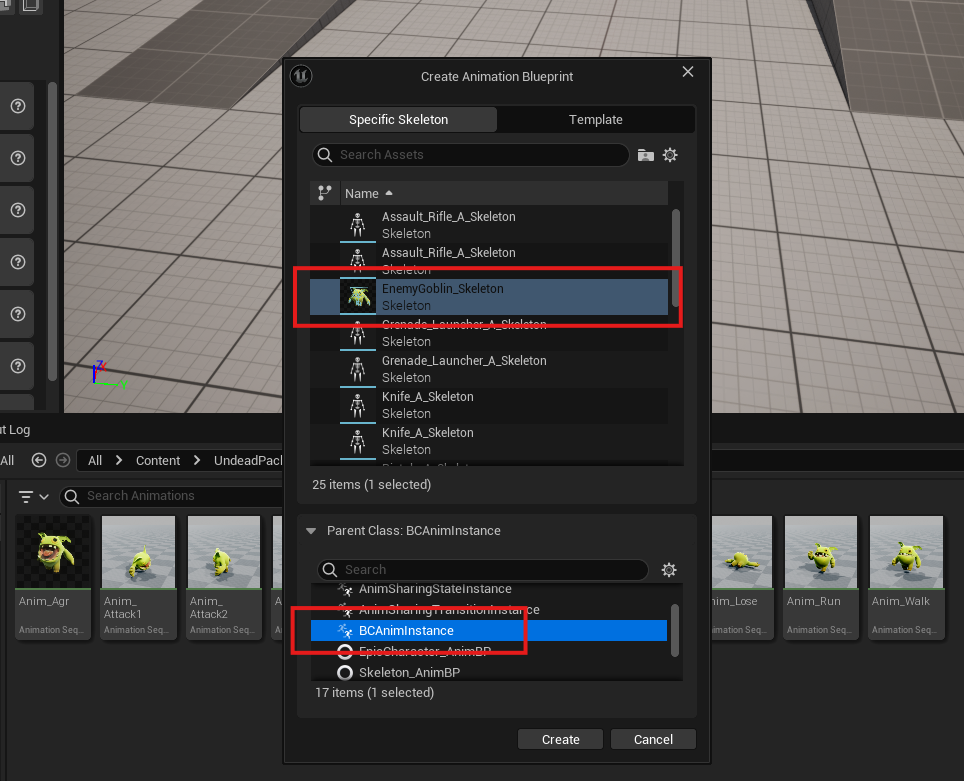Image resolution: width=964 pixels, height=781 pixels.
Task: Select the last Grenade_Launcher_A_Skeleton row
Action: (x=489, y=368)
